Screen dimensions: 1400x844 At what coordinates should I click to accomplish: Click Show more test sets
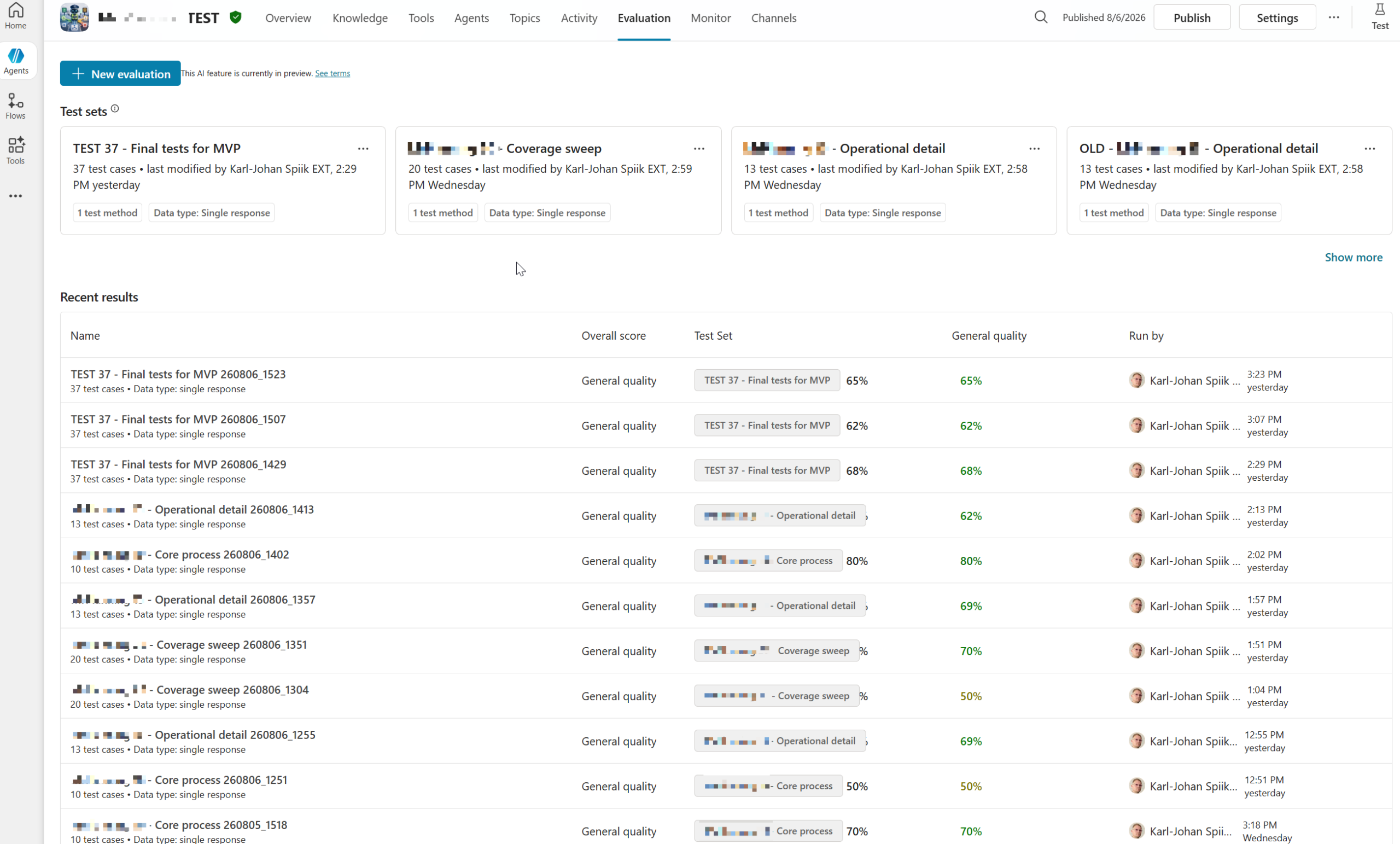click(1354, 258)
